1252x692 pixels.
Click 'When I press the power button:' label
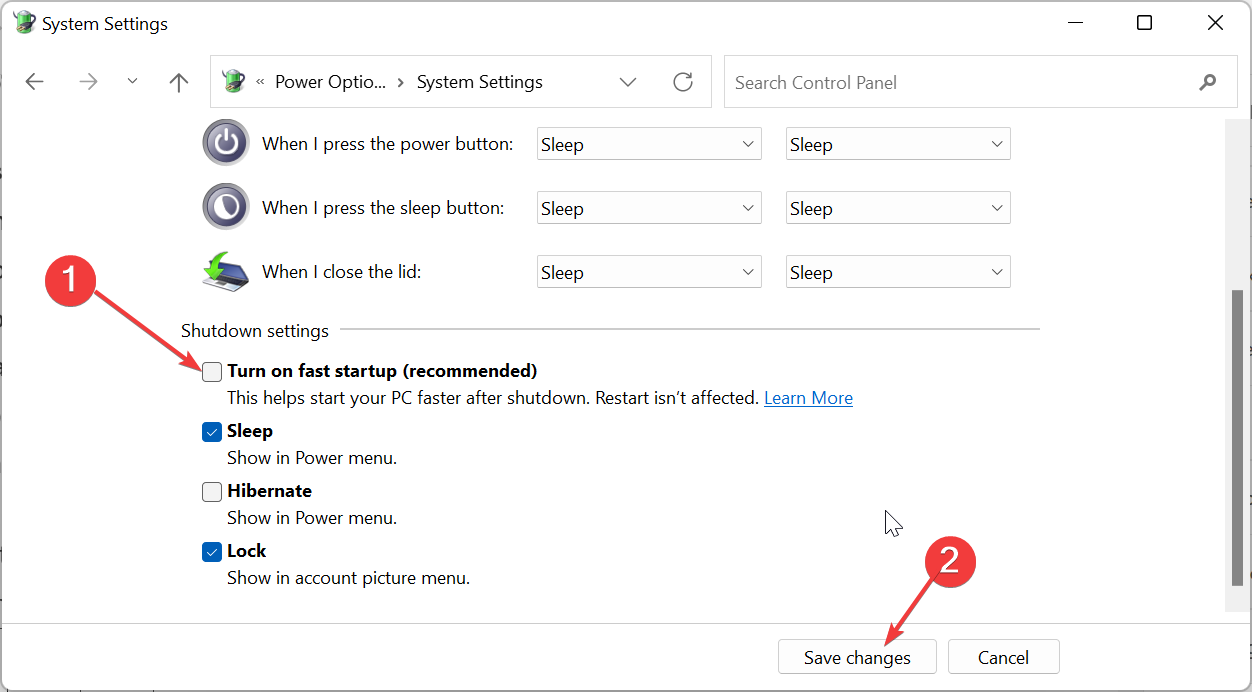click(x=388, y=144)
